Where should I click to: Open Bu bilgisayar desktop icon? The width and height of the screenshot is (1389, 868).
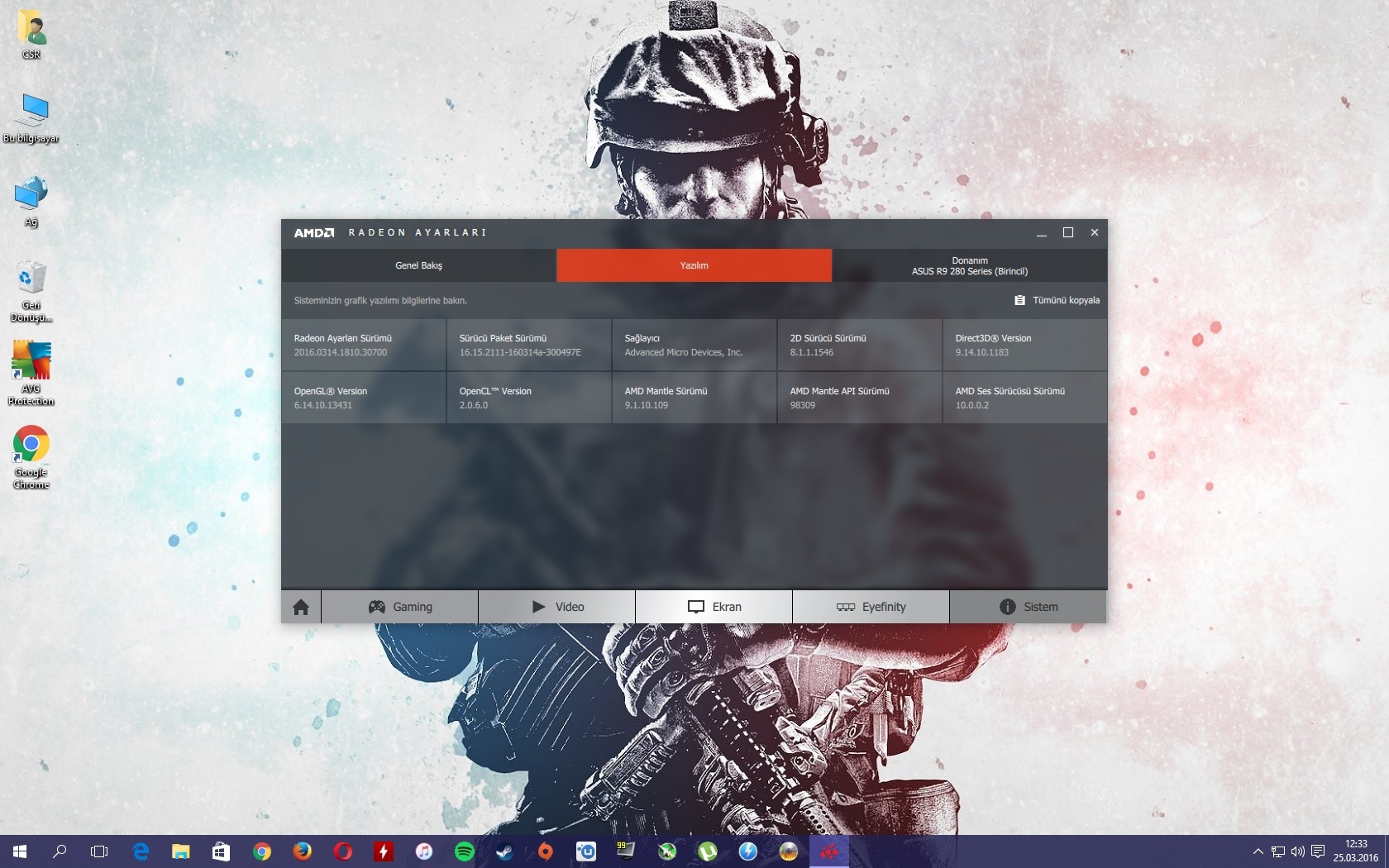coord(31,117)
